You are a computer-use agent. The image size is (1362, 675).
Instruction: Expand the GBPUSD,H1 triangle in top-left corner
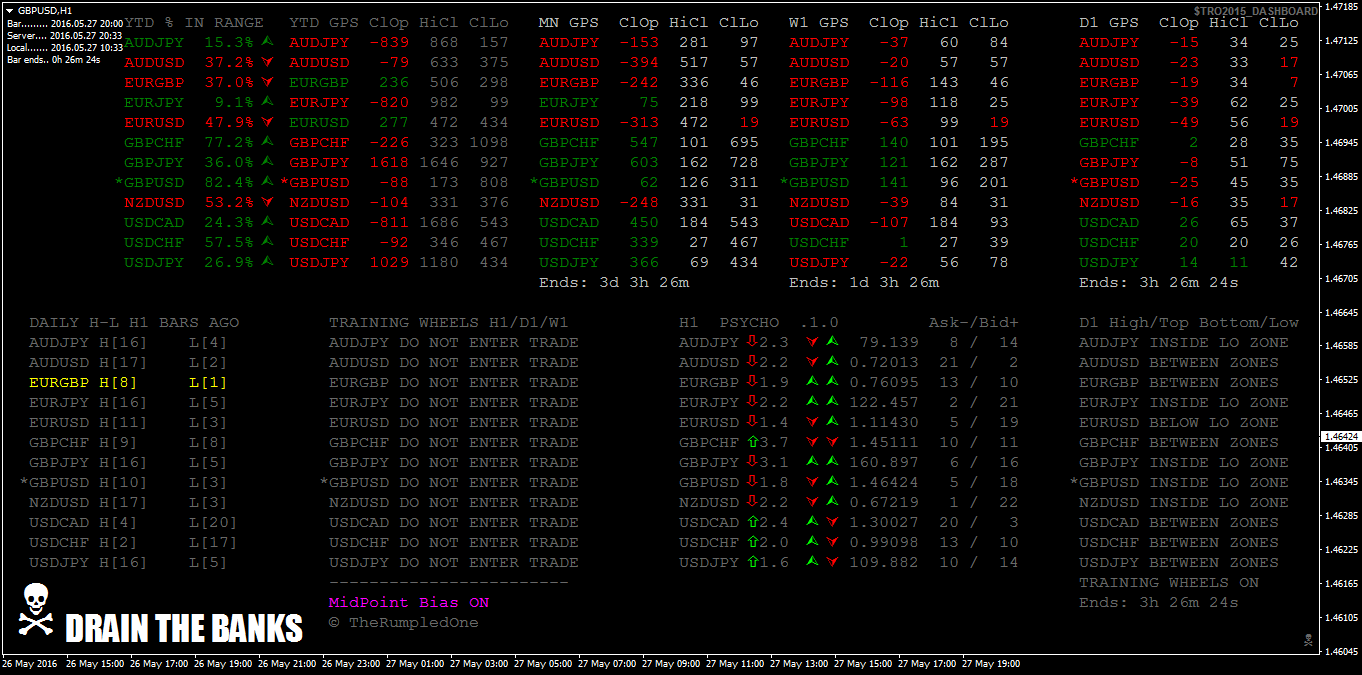pos(10,9)
